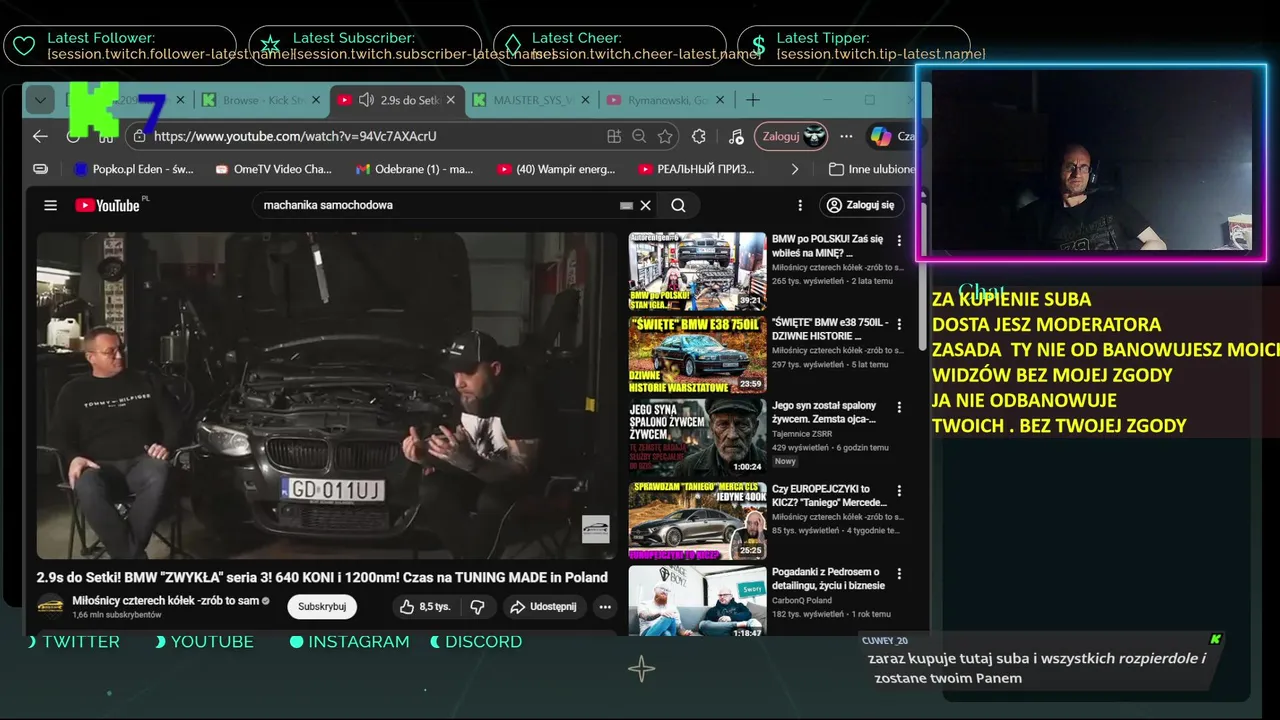The image size is (1280, 720).
Task: Open the Copilot icon in toolbar
Action: pos(881,136)
